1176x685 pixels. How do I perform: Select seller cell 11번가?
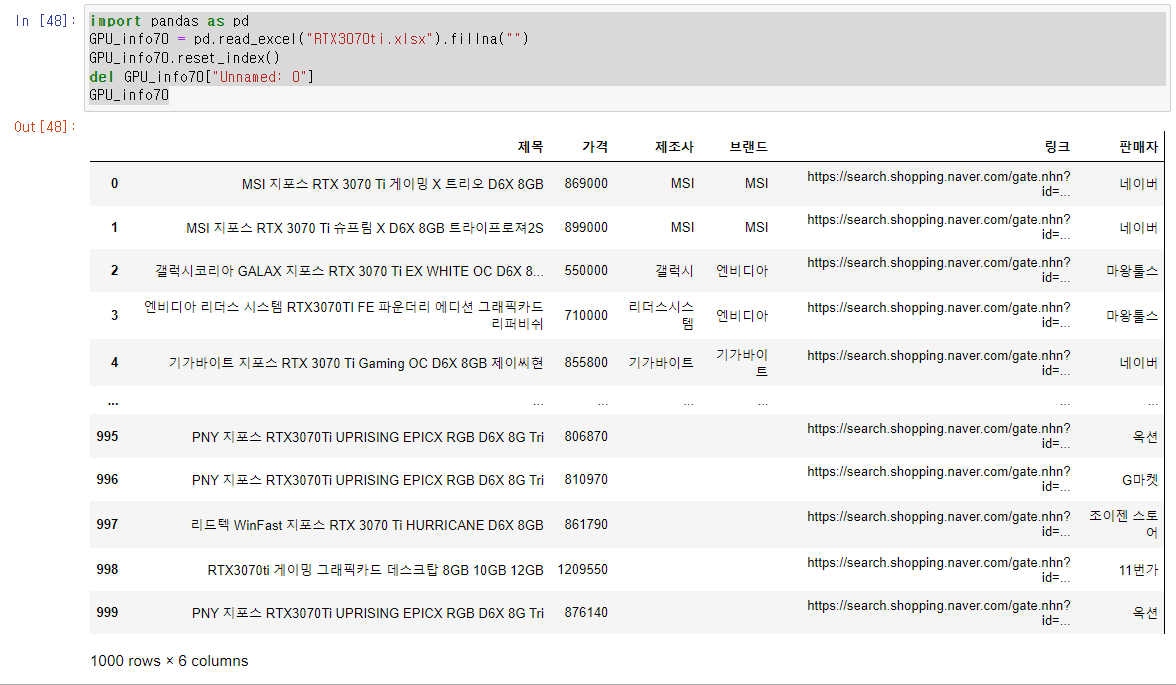1138,570
